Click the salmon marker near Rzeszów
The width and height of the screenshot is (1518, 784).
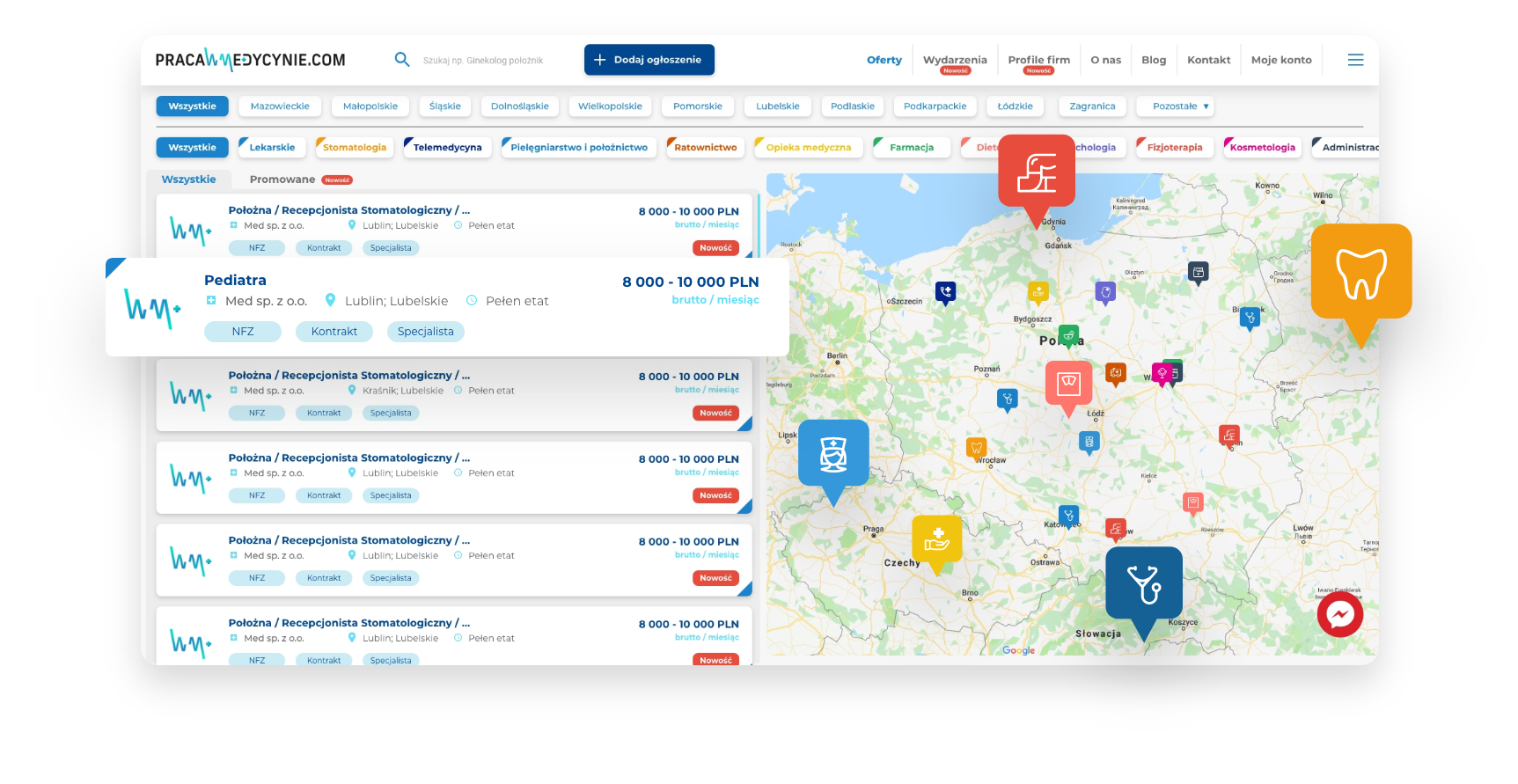tap(1192, 503)
